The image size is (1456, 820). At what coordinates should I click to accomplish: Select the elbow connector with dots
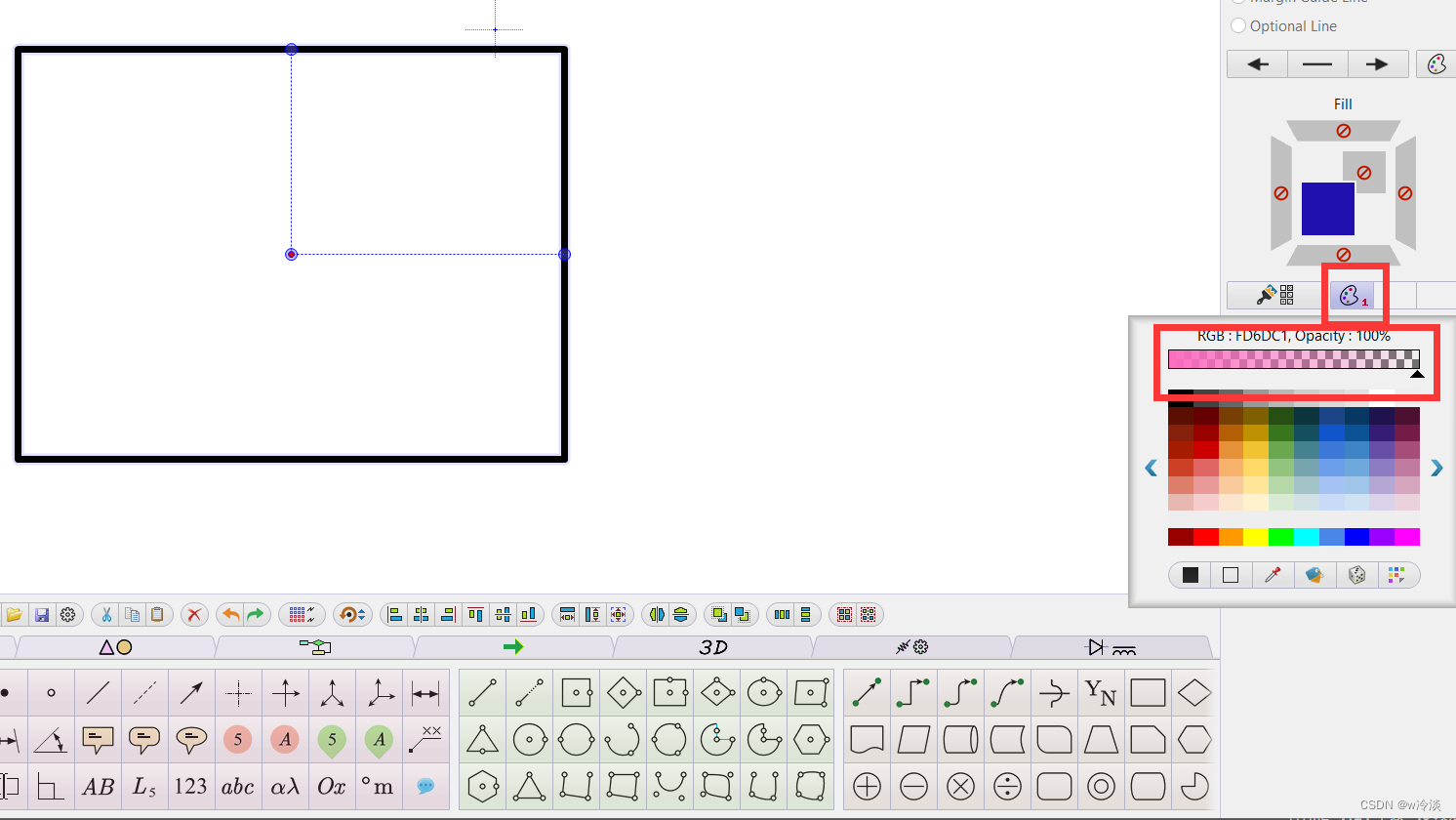[913, 693]
